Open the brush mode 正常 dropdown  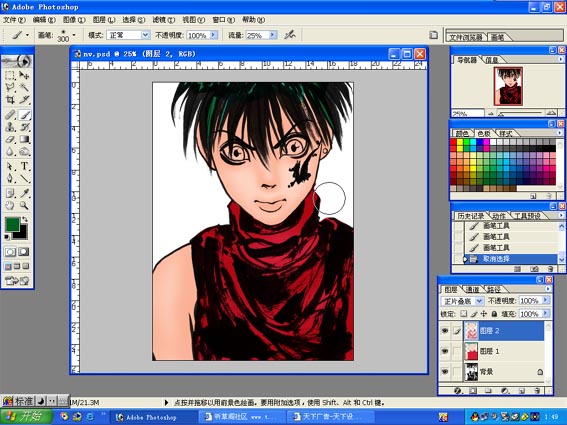point(145,35)
